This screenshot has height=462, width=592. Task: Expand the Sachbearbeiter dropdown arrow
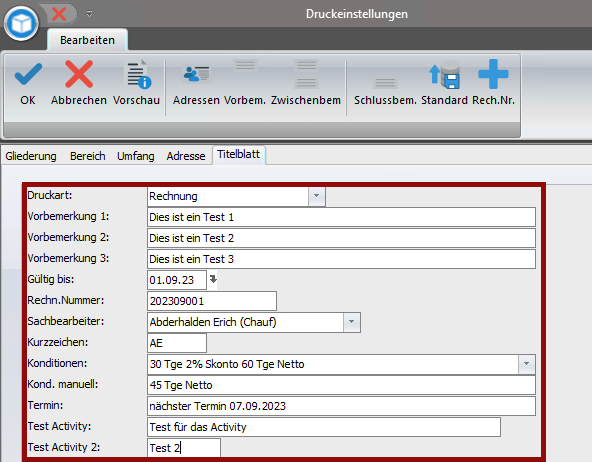pos(352,322)
